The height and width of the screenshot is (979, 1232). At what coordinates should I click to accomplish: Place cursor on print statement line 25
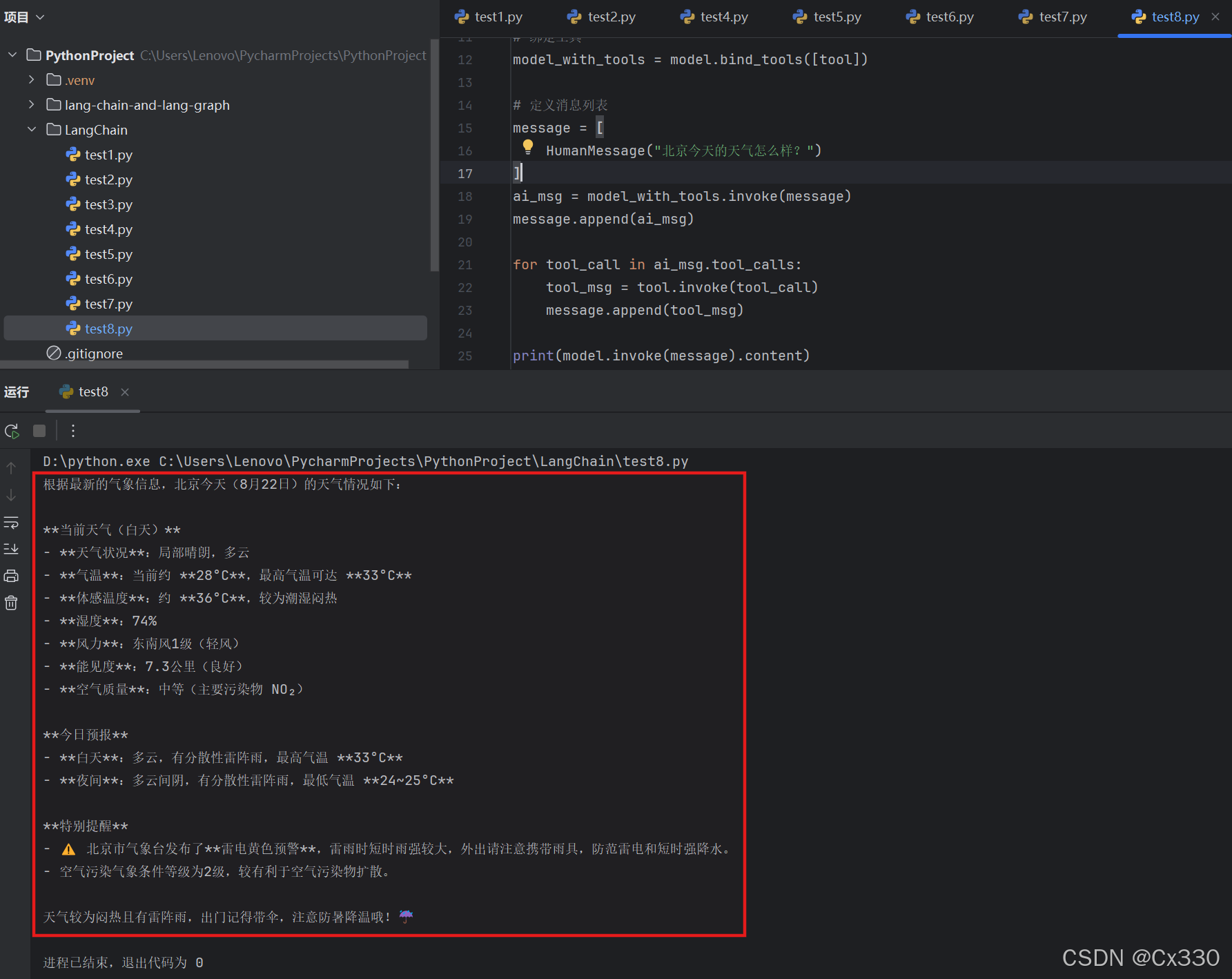coord(661,356)
